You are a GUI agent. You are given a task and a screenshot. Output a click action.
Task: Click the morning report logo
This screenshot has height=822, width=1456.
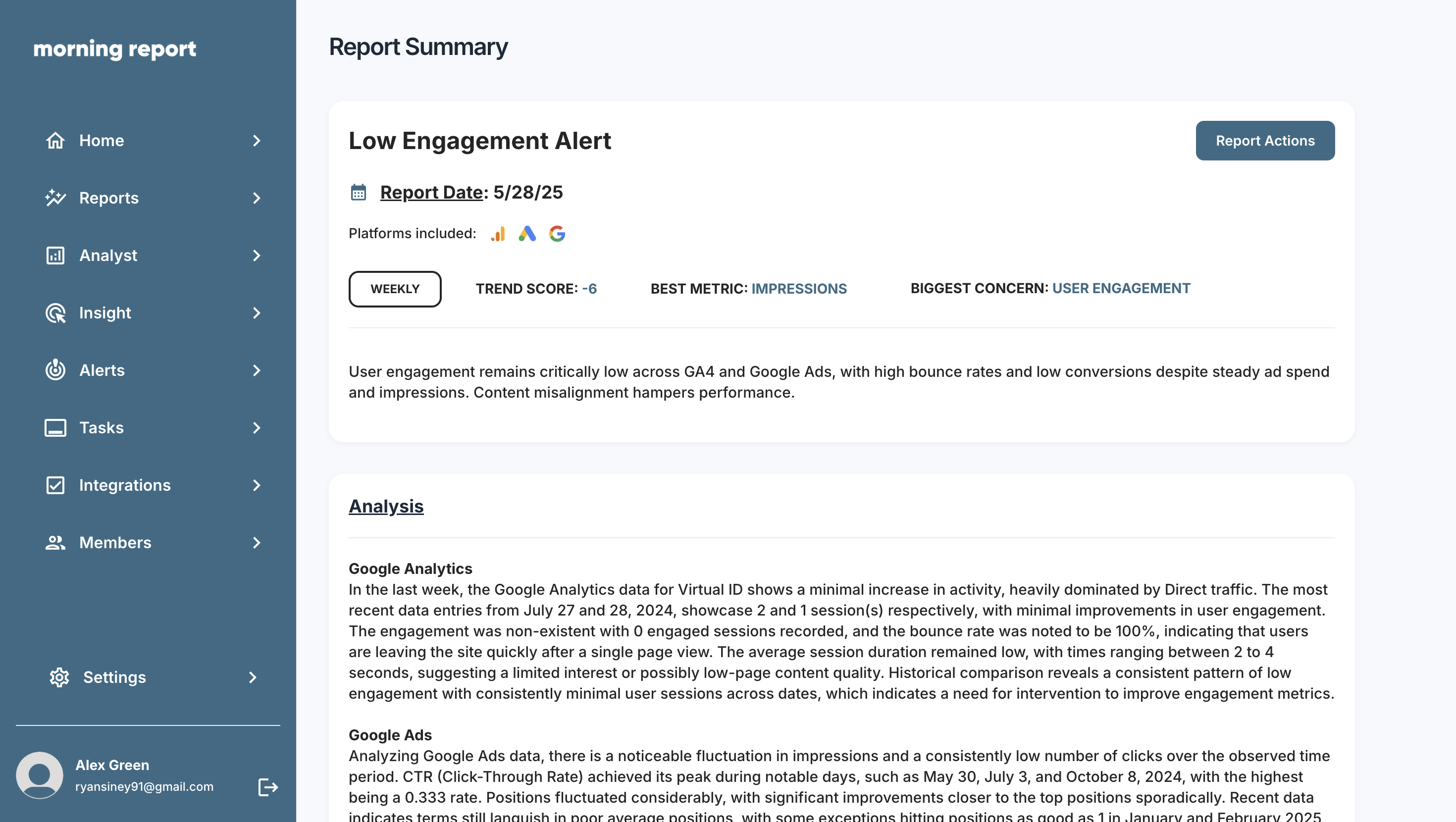point(115,49)
